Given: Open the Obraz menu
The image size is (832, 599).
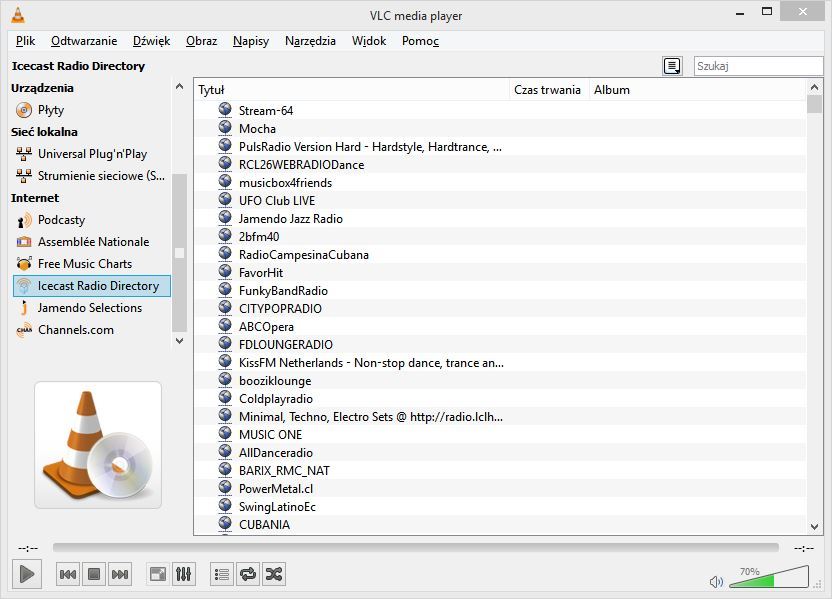Looking at the screenshot, I should [x=201, y=41].
